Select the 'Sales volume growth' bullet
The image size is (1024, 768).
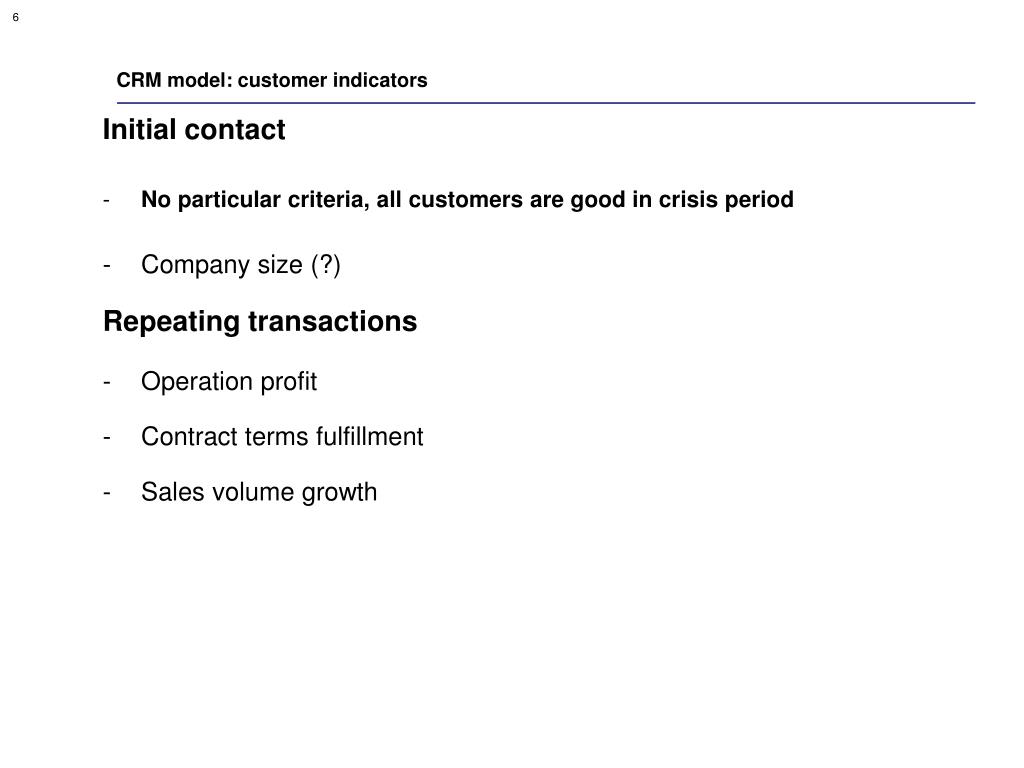pos(259,492)
